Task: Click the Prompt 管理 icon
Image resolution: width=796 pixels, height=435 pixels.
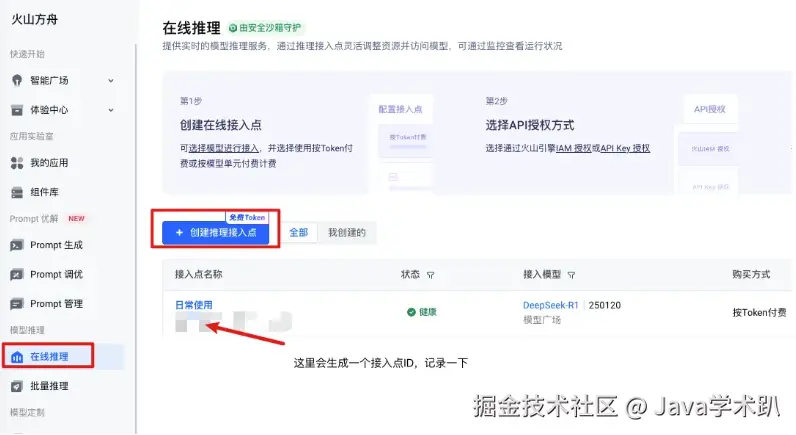Action: tap(17, 304)
